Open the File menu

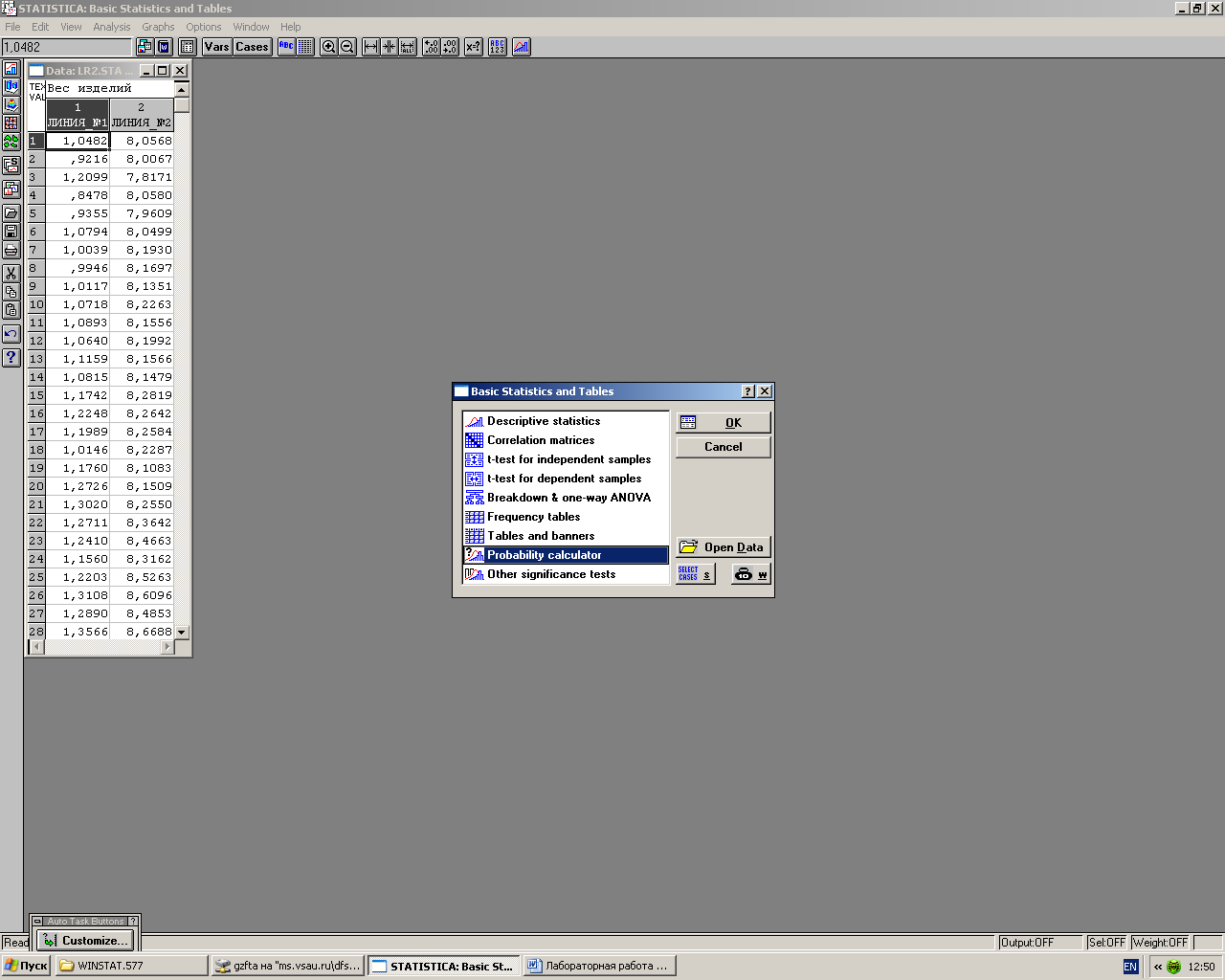click(x=12, y=27)
